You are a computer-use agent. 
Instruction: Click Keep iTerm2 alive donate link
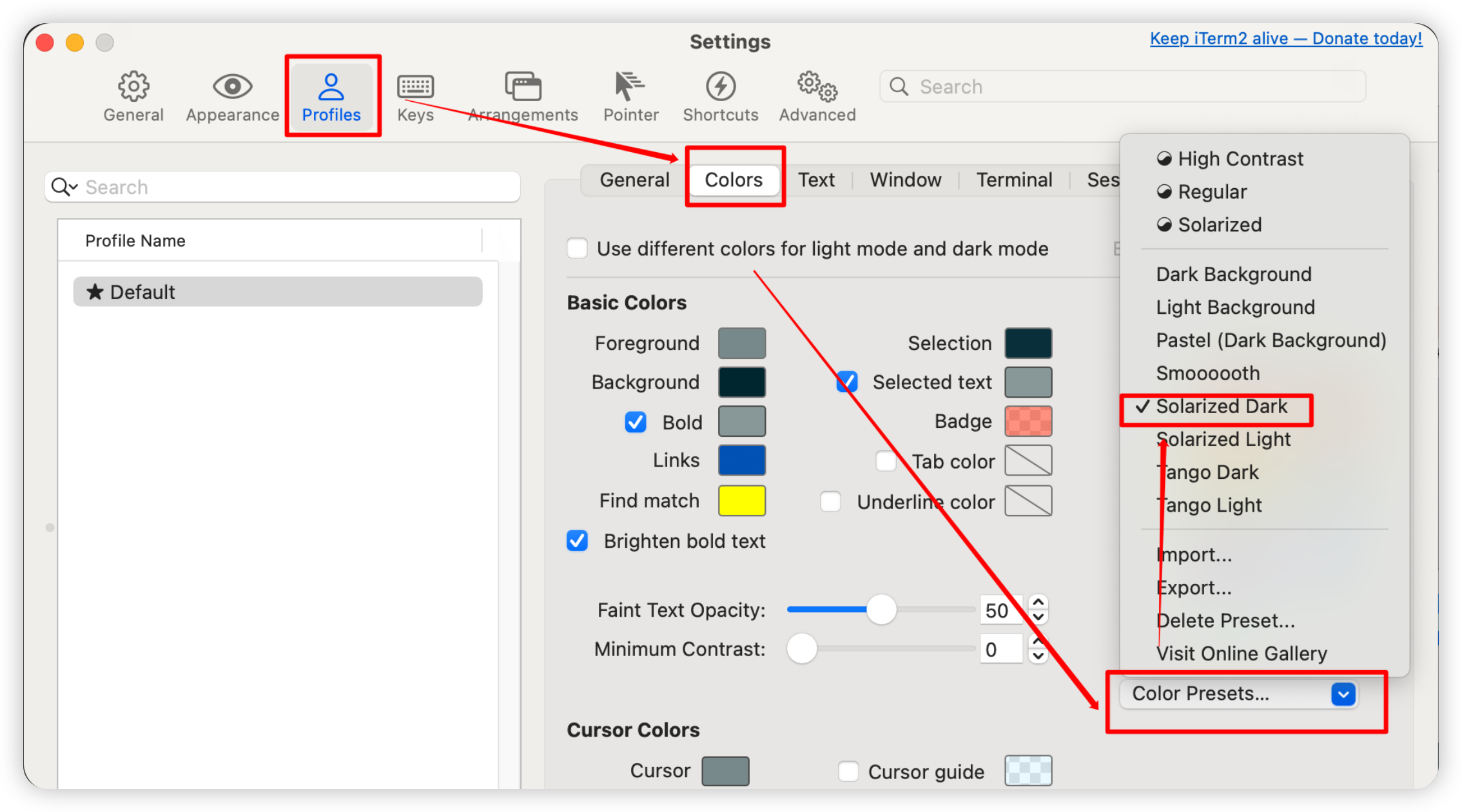1286,39
